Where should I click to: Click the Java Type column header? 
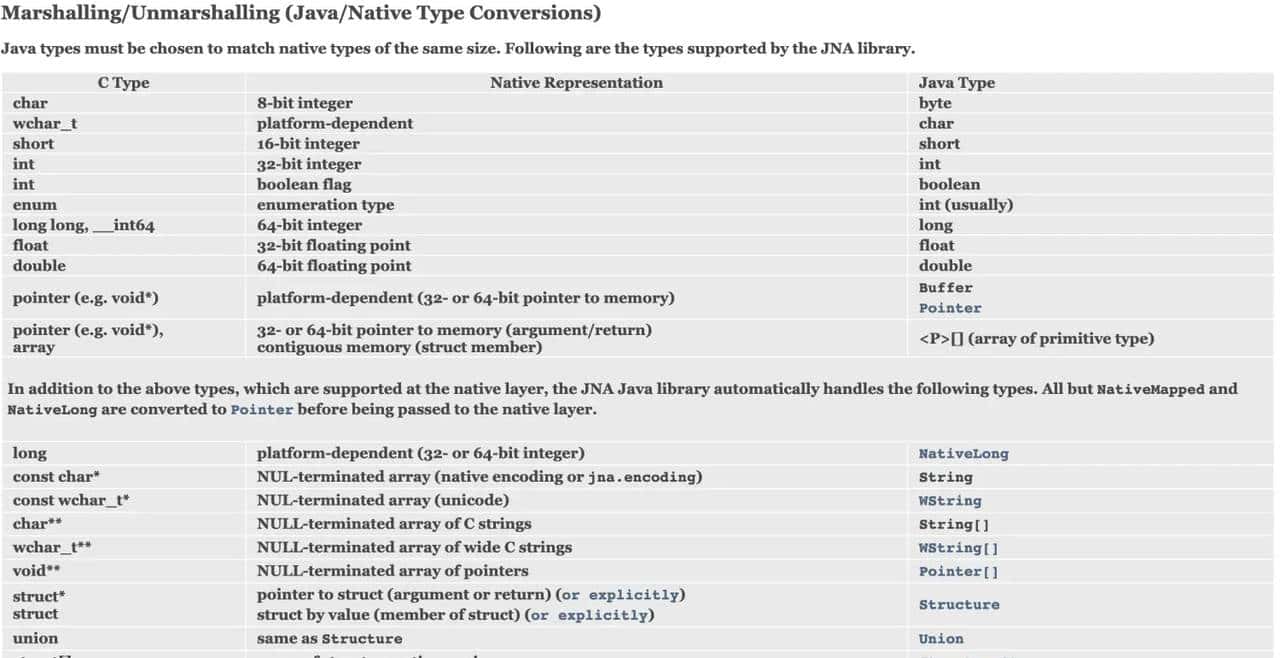(x=956, y=83)
